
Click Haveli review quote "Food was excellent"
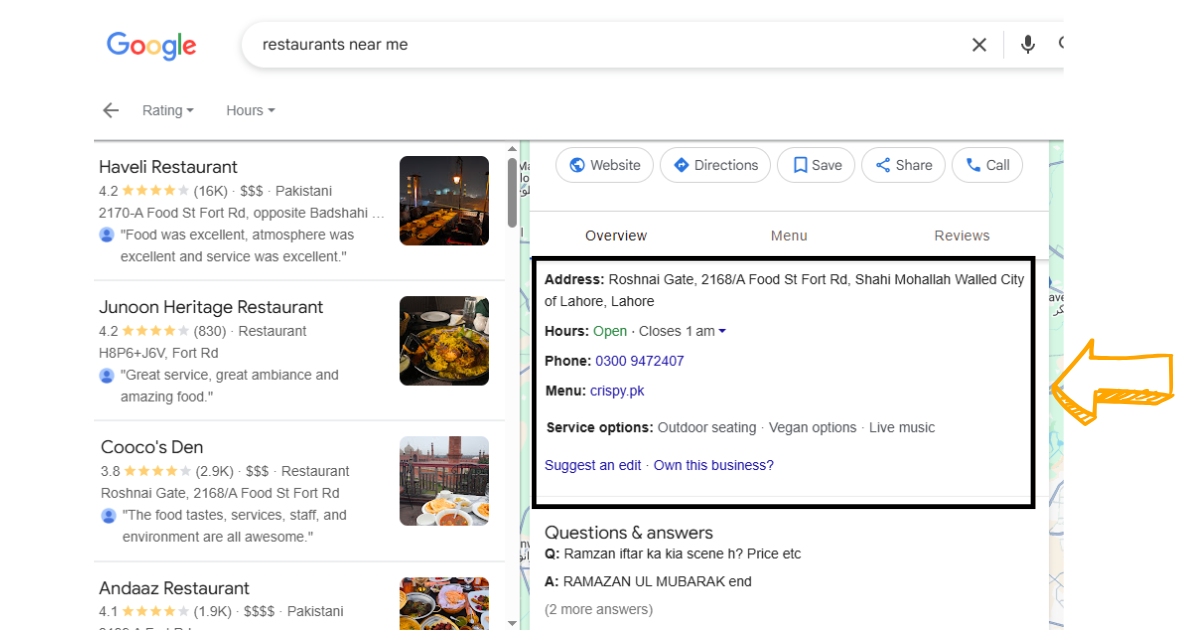[x=237, y=246]
